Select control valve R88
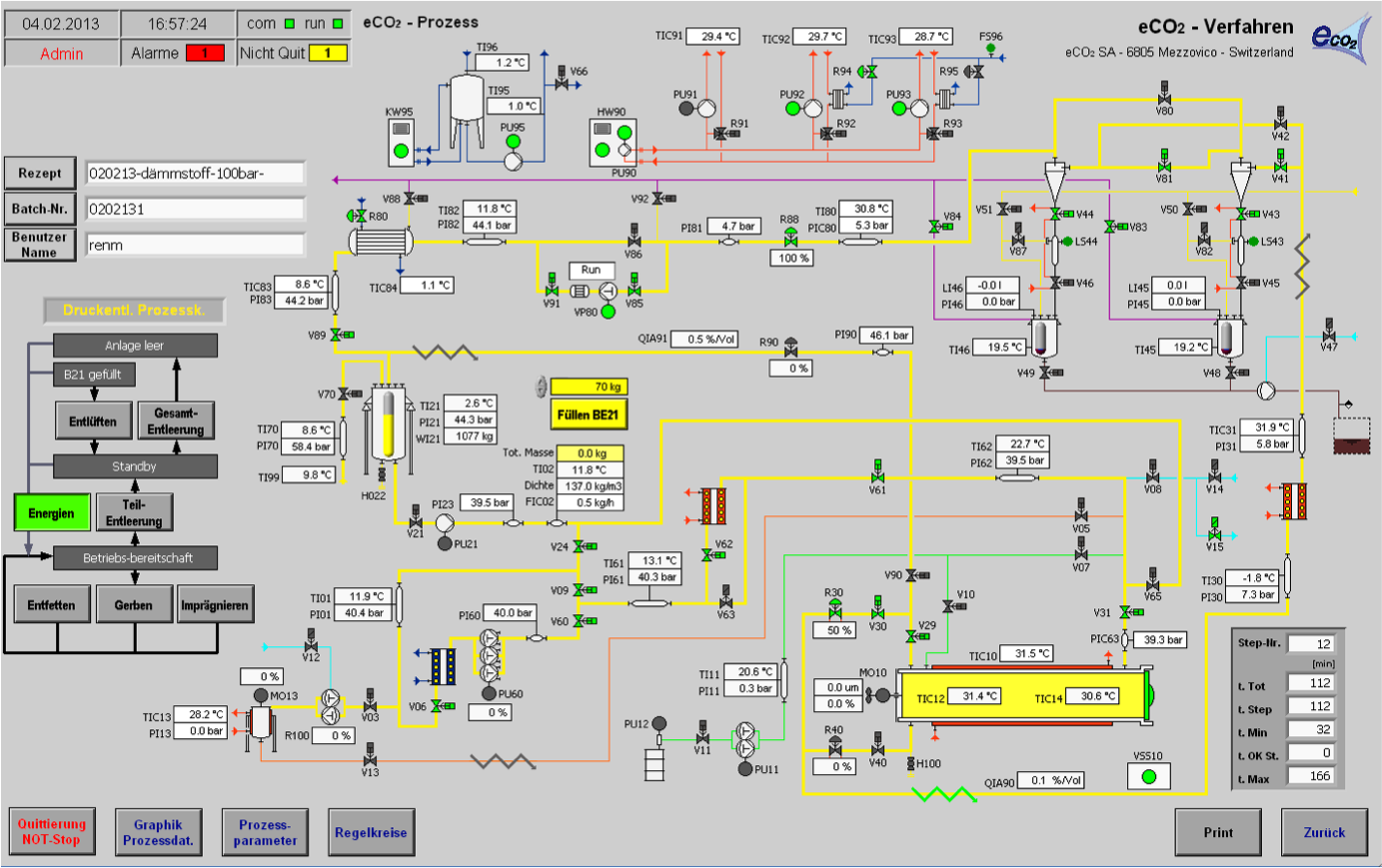This screenshot has height=868, width=1382. [790, 238]
